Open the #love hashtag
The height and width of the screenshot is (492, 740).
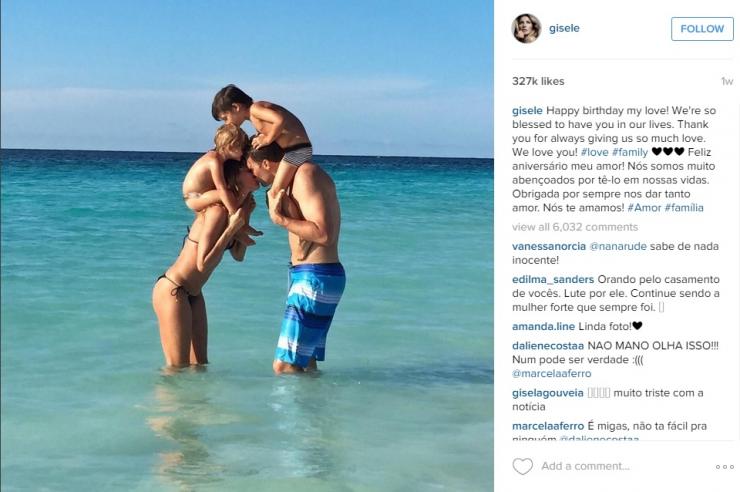pos(595,152)
